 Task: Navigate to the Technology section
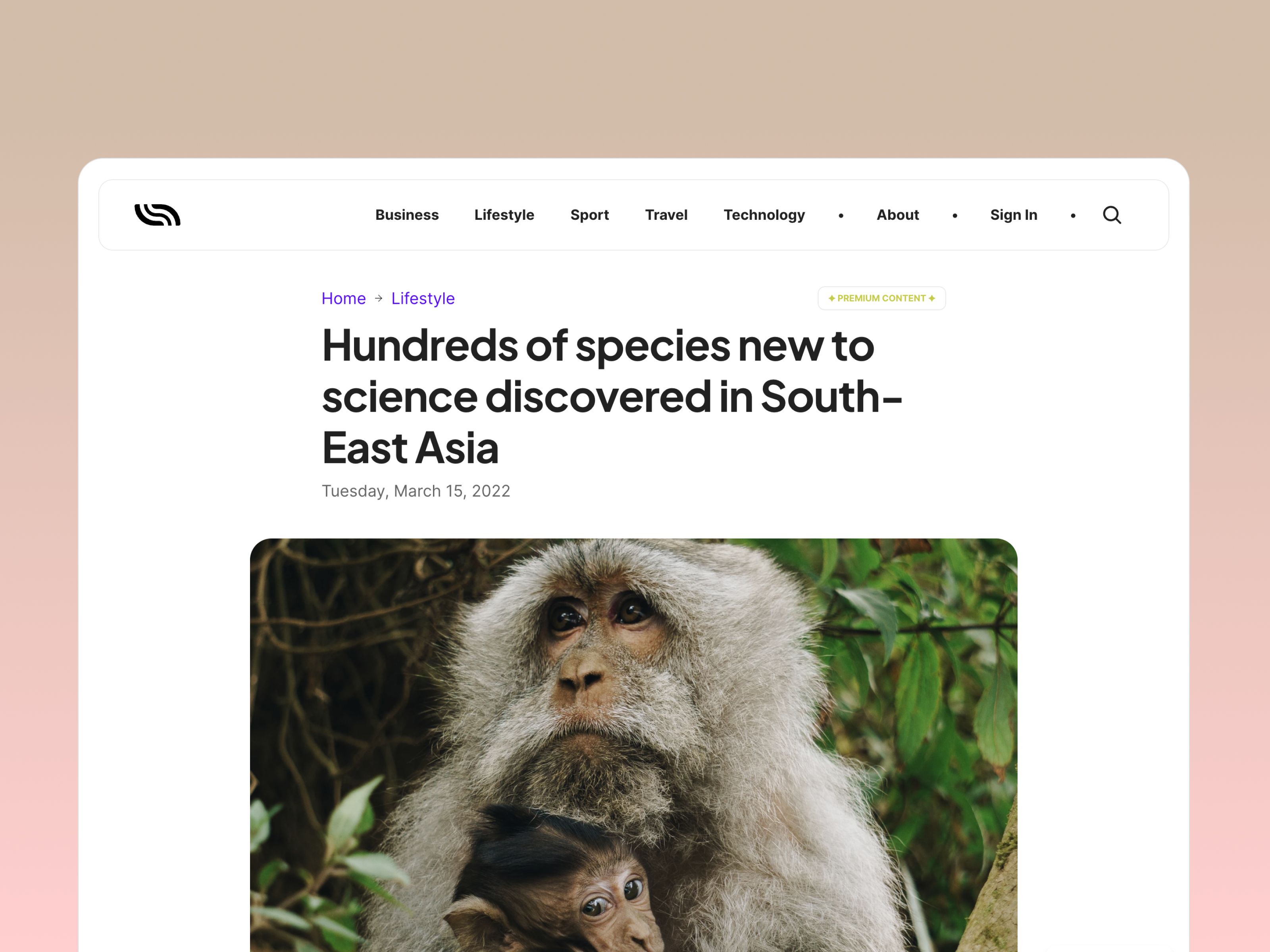764,215
